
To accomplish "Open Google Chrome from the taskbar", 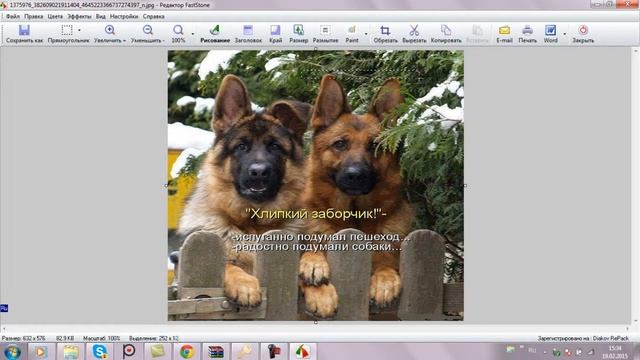I will pos(187,351).
